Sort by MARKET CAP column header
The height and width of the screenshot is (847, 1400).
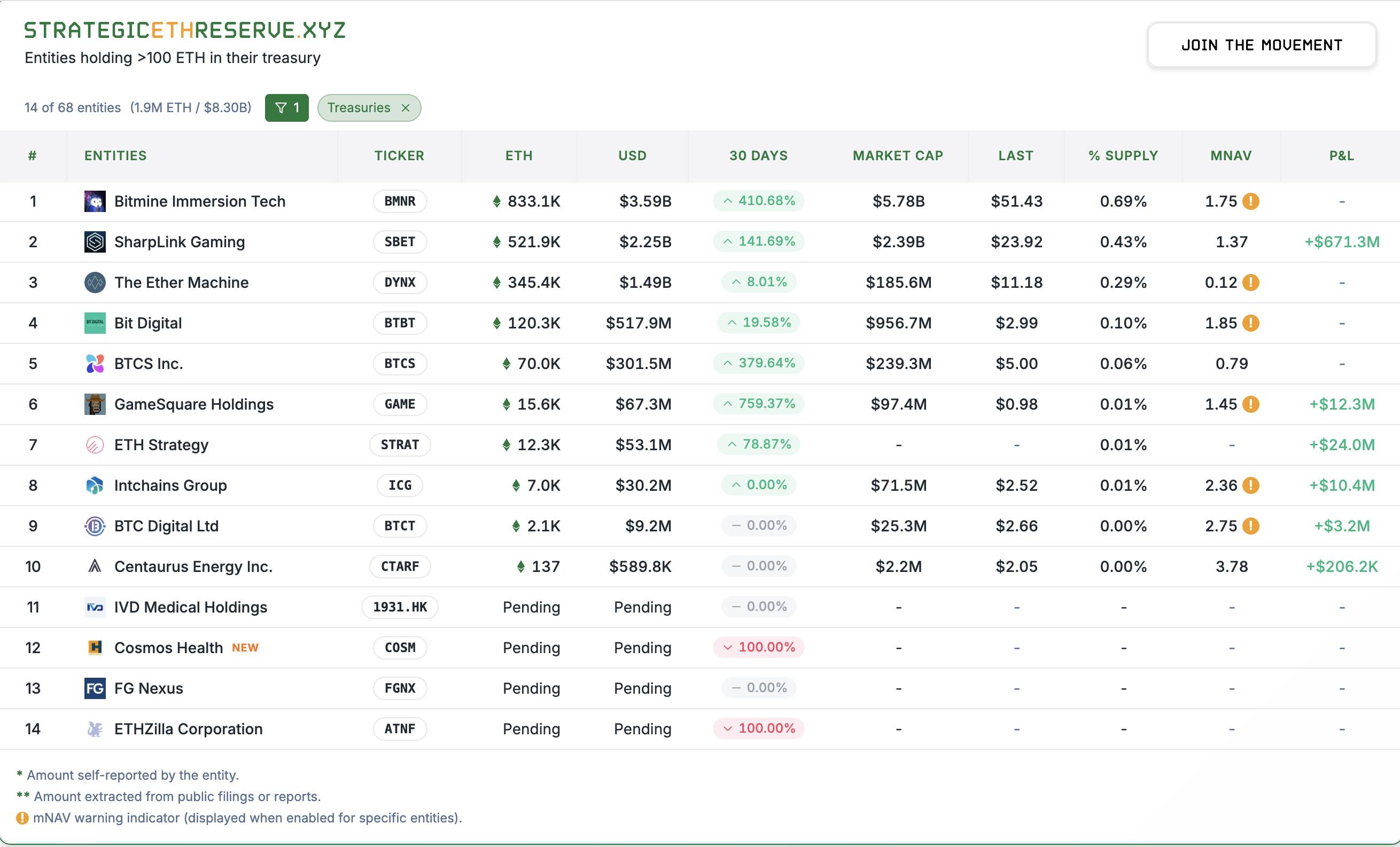click(x=897, y=155)
